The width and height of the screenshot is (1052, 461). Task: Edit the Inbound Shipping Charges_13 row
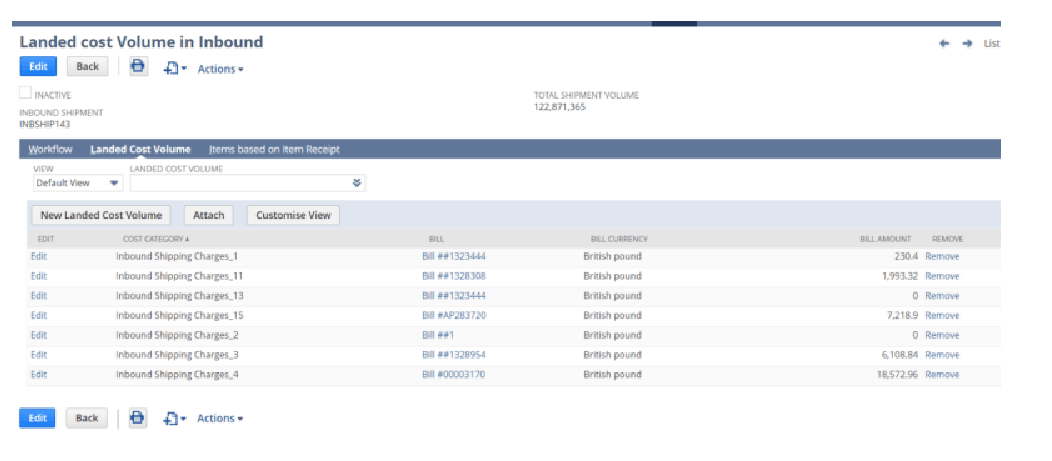pyautogui.click(x=39, y=295)
